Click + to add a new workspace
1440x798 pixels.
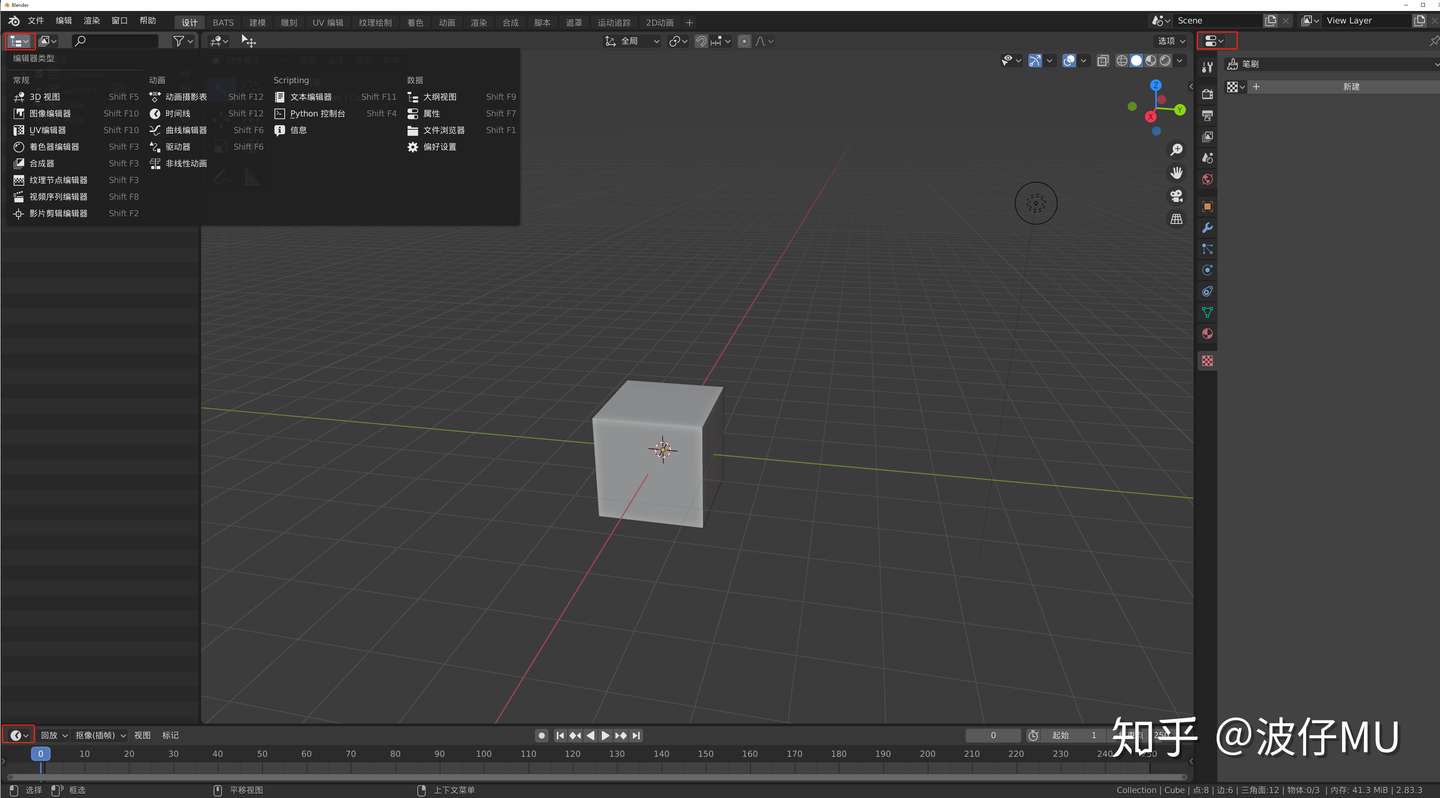[689, 22]
